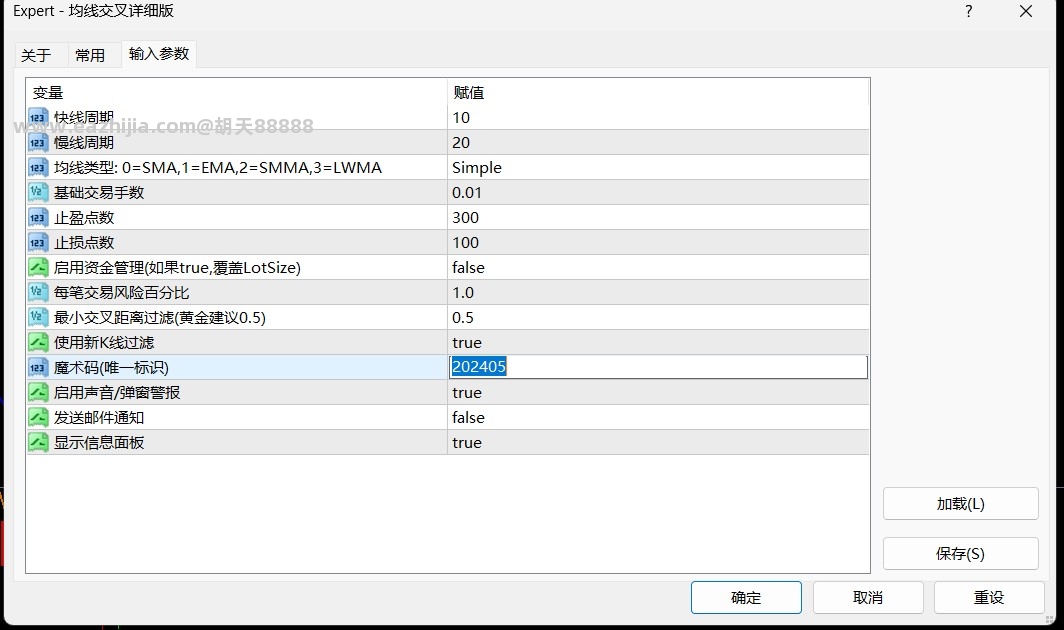The height and width of the screenshot is (630, 1064).
Task: Select the 慢线周期 variable name
Action: (84, 143)
